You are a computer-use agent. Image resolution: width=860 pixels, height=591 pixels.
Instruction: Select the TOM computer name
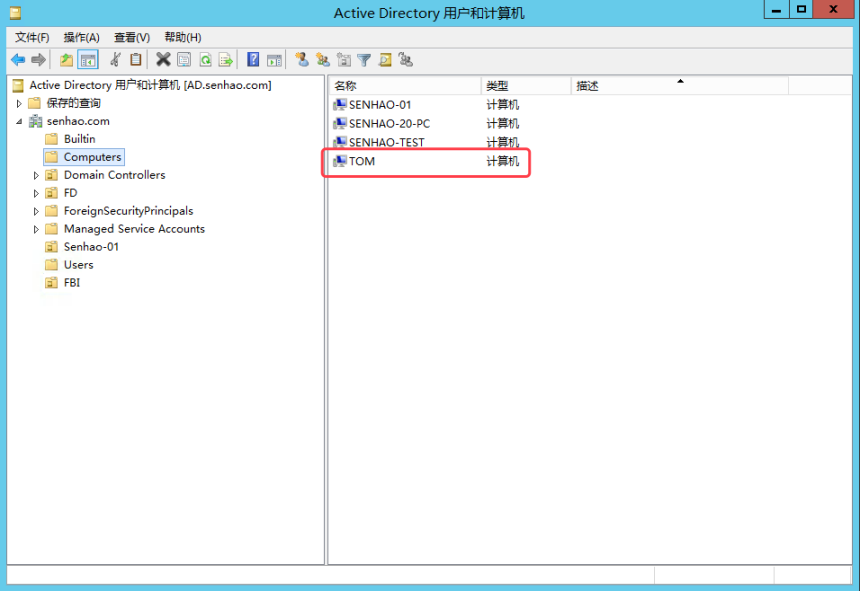pos(362,161)
